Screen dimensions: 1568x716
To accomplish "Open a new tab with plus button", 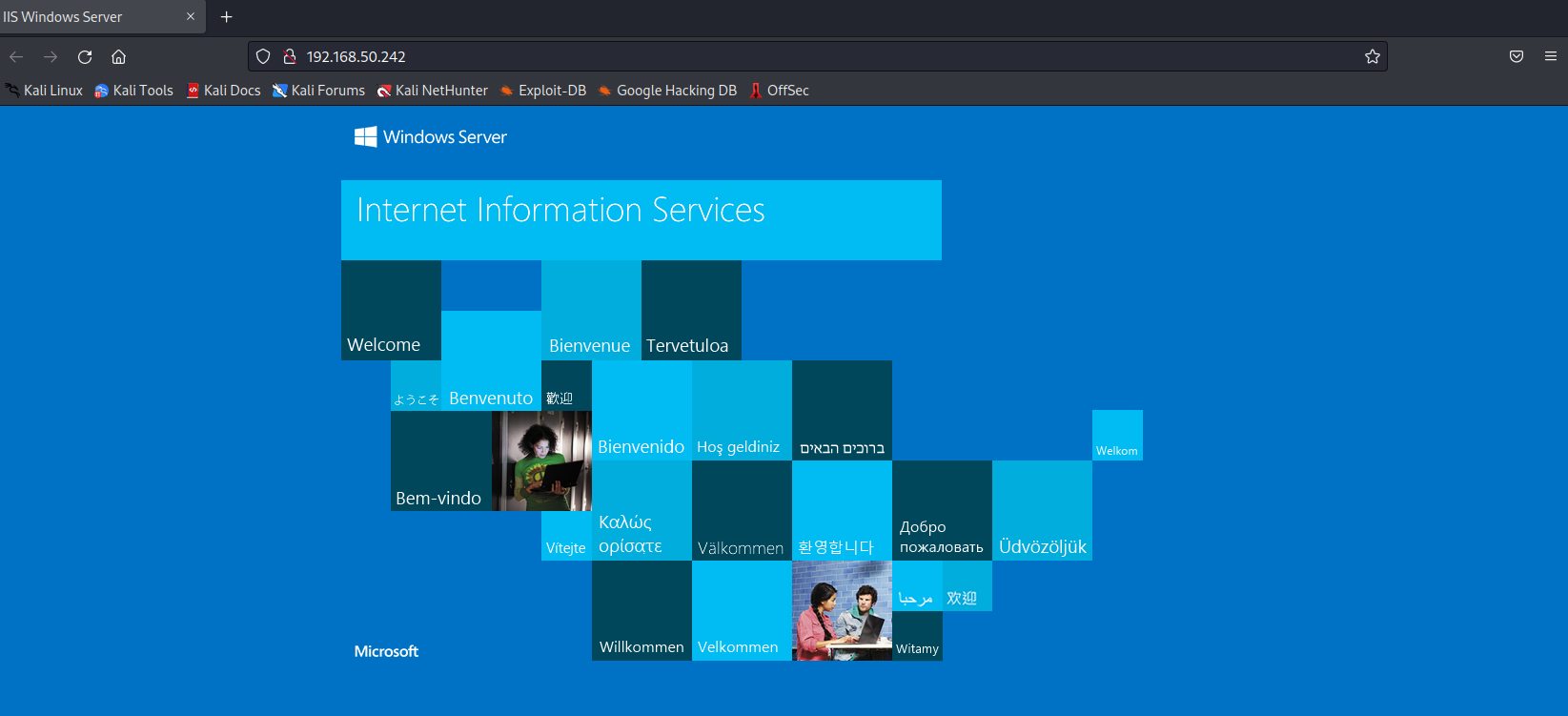I will pos(226,17).
